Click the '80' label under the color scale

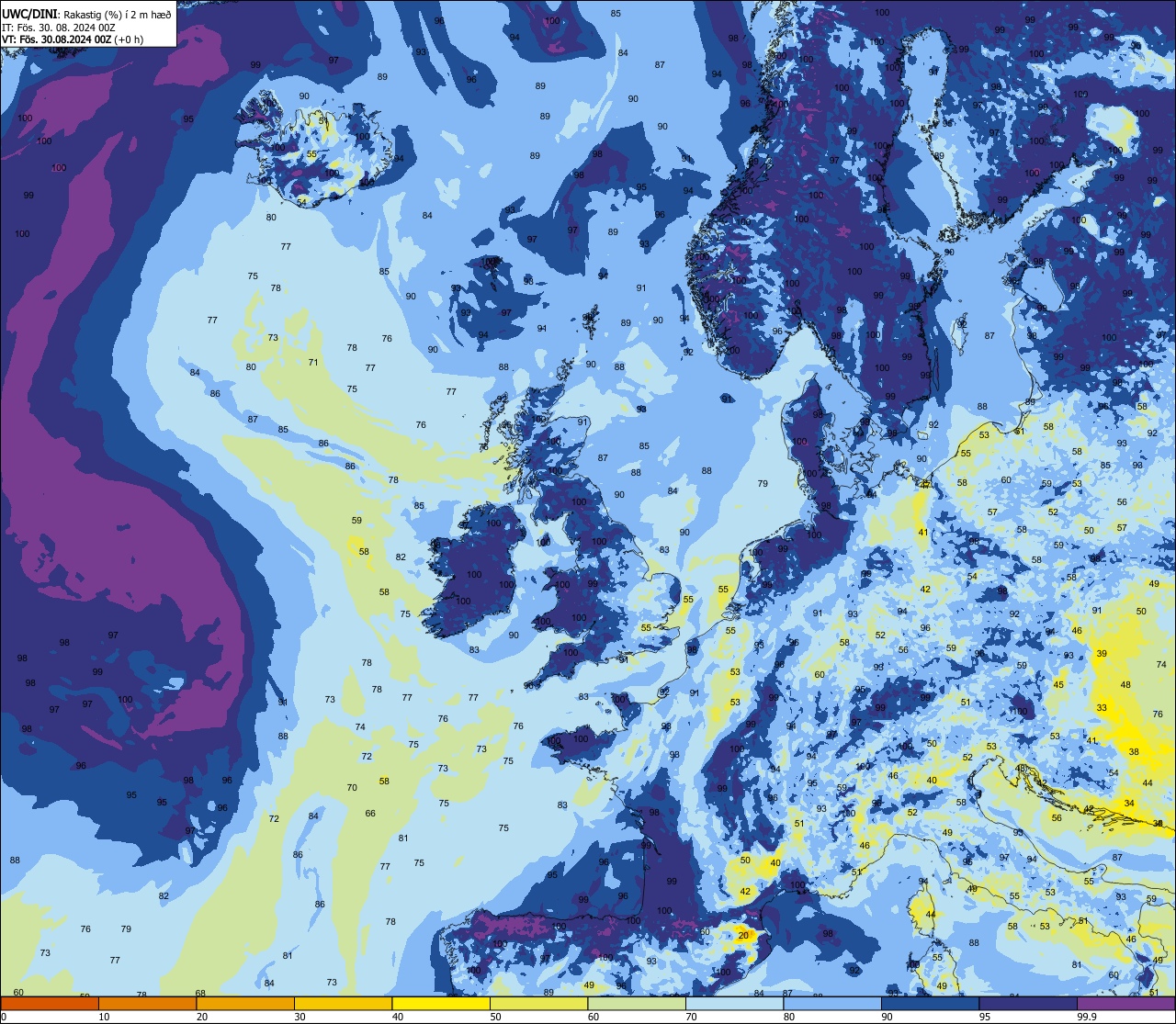[789, 1017]
